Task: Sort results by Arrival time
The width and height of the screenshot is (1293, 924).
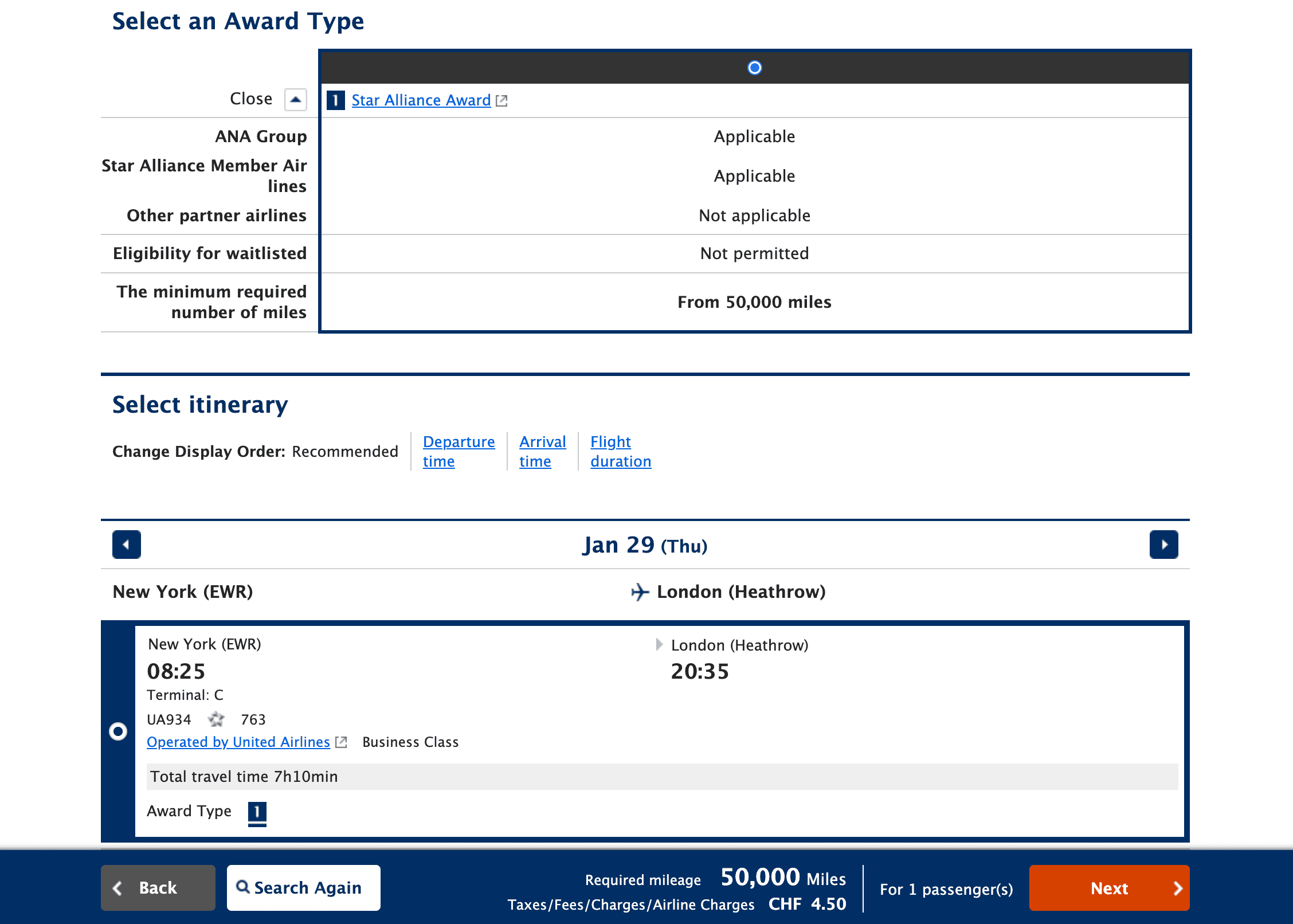Action: pyautogui.click(x=542, y=451)
